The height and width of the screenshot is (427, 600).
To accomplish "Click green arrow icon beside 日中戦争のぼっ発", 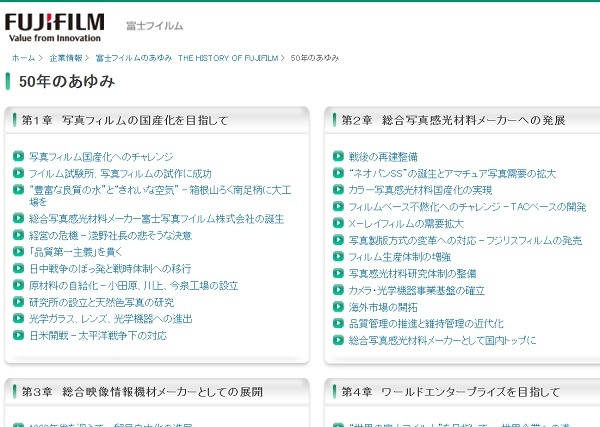I will pyautogui.click(x=18, y=268).
